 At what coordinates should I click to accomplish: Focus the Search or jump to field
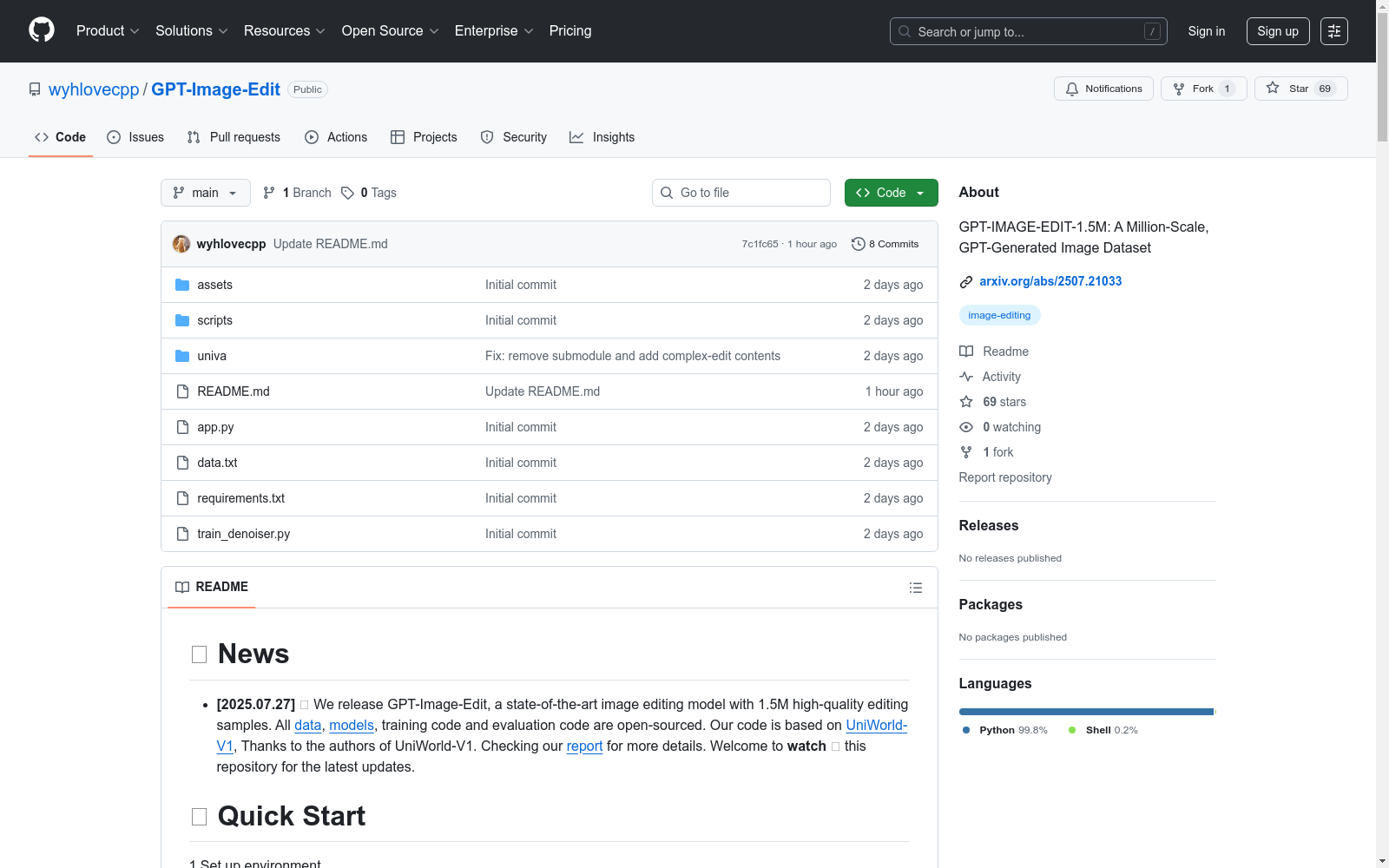point(1029,31)
